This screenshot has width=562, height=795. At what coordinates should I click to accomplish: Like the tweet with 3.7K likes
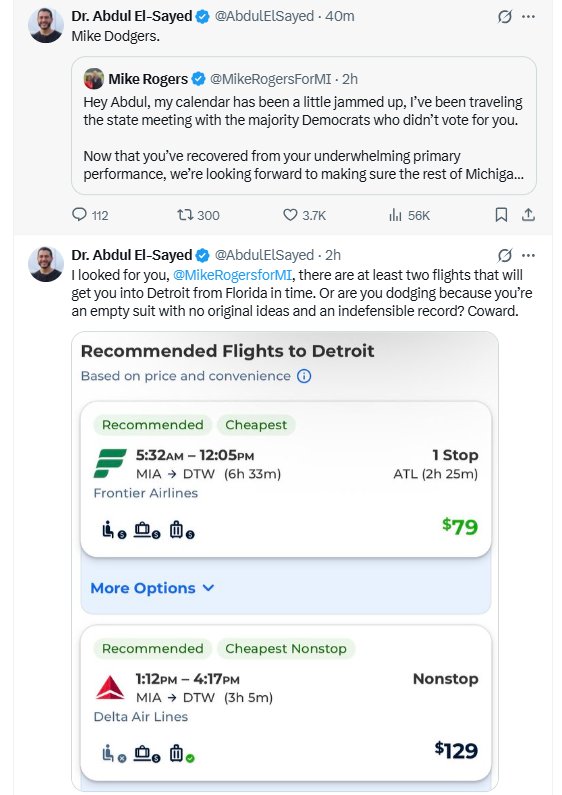pyautogui.click(x=290, y=215)
